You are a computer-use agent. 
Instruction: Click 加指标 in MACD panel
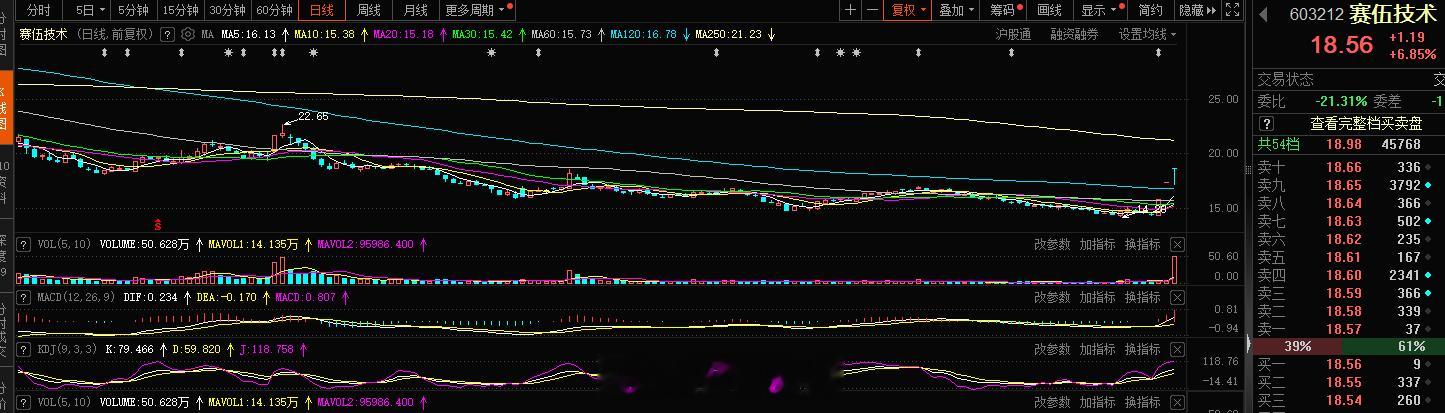[x=1097, y=297]
